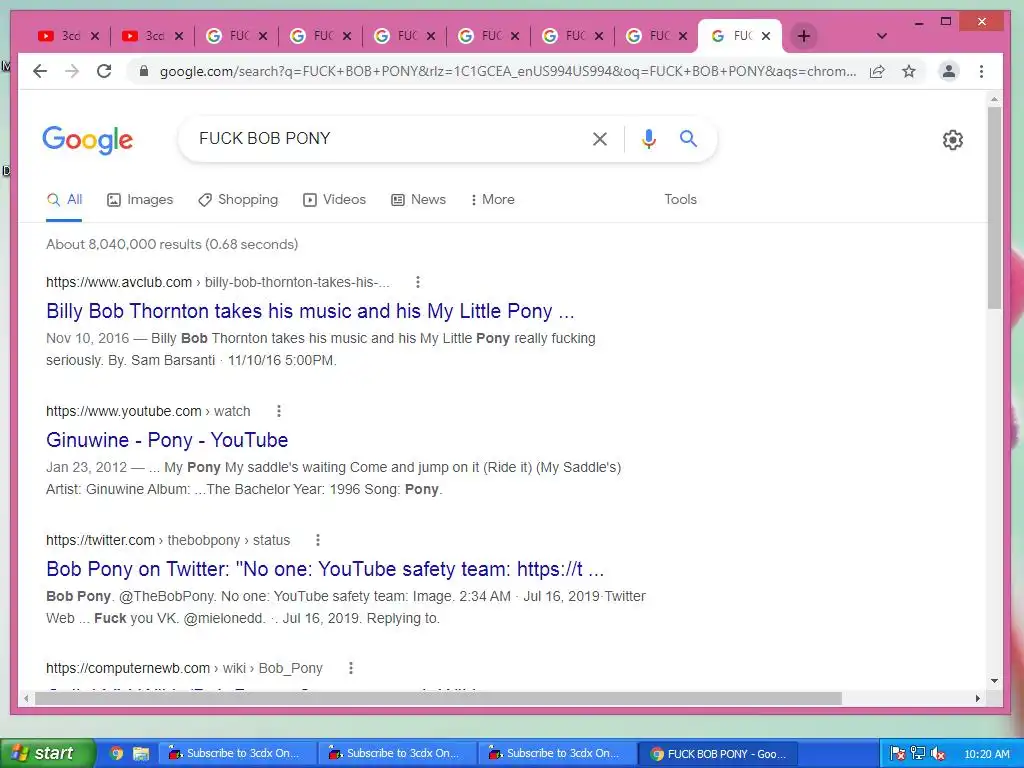Screen dimensions: 1024x768
Task: Open Chrome's three-dot menu
Action: 981,71
